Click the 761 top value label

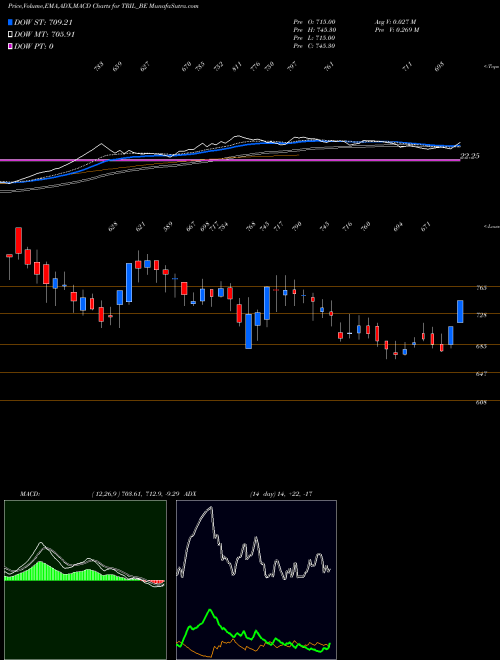330,67
